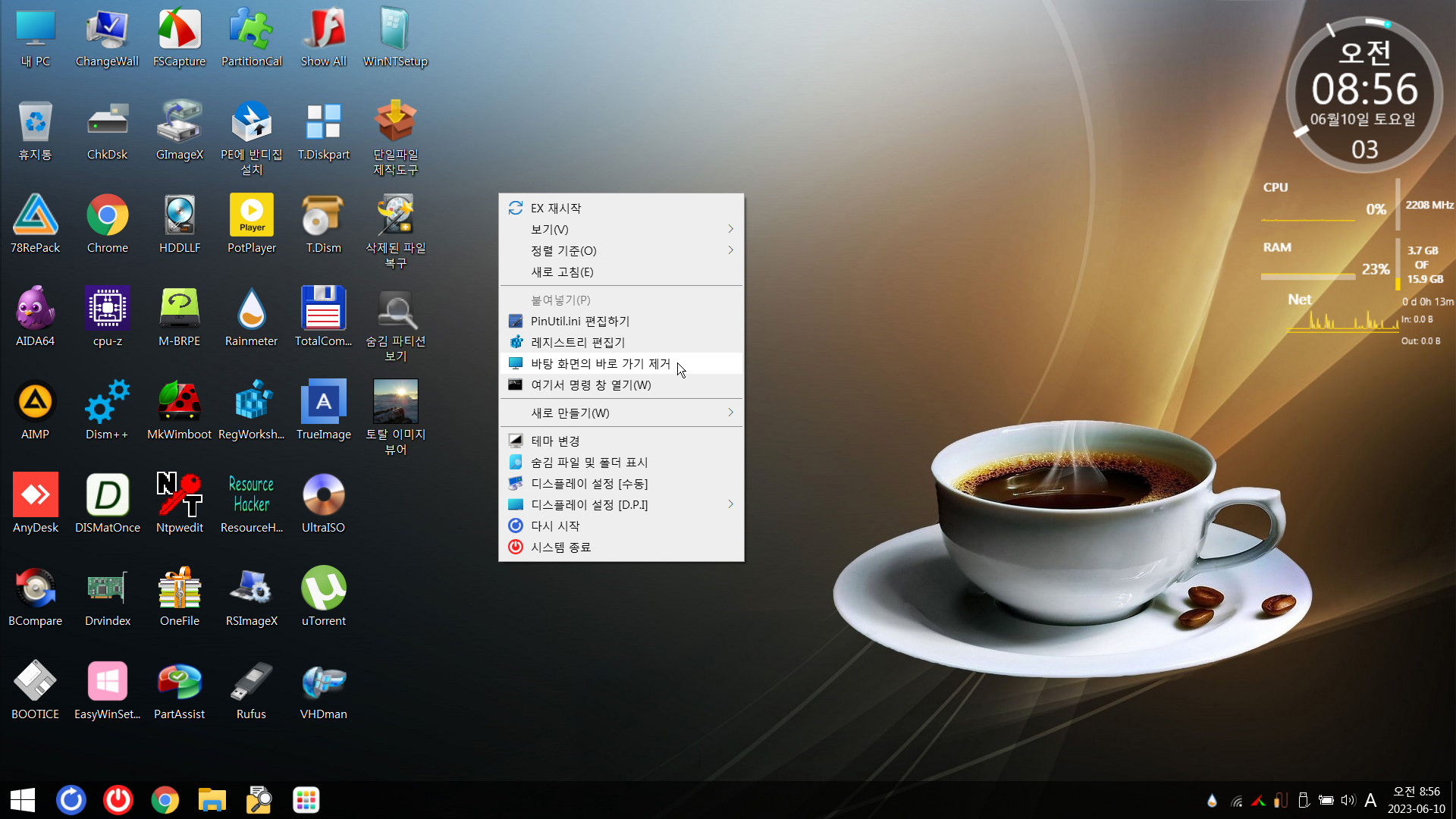
Task: Click the TotalCommander floppy icon
Action: 323,318
